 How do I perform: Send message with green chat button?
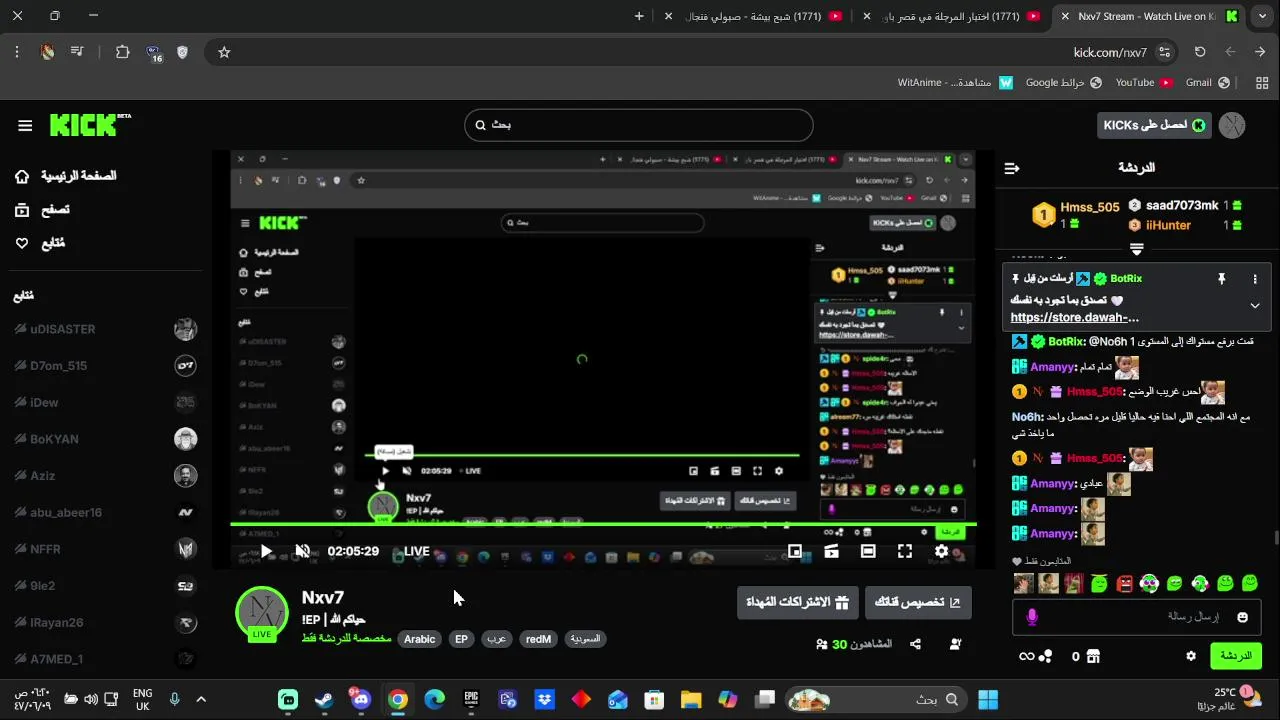click(x=1236, y=656)
